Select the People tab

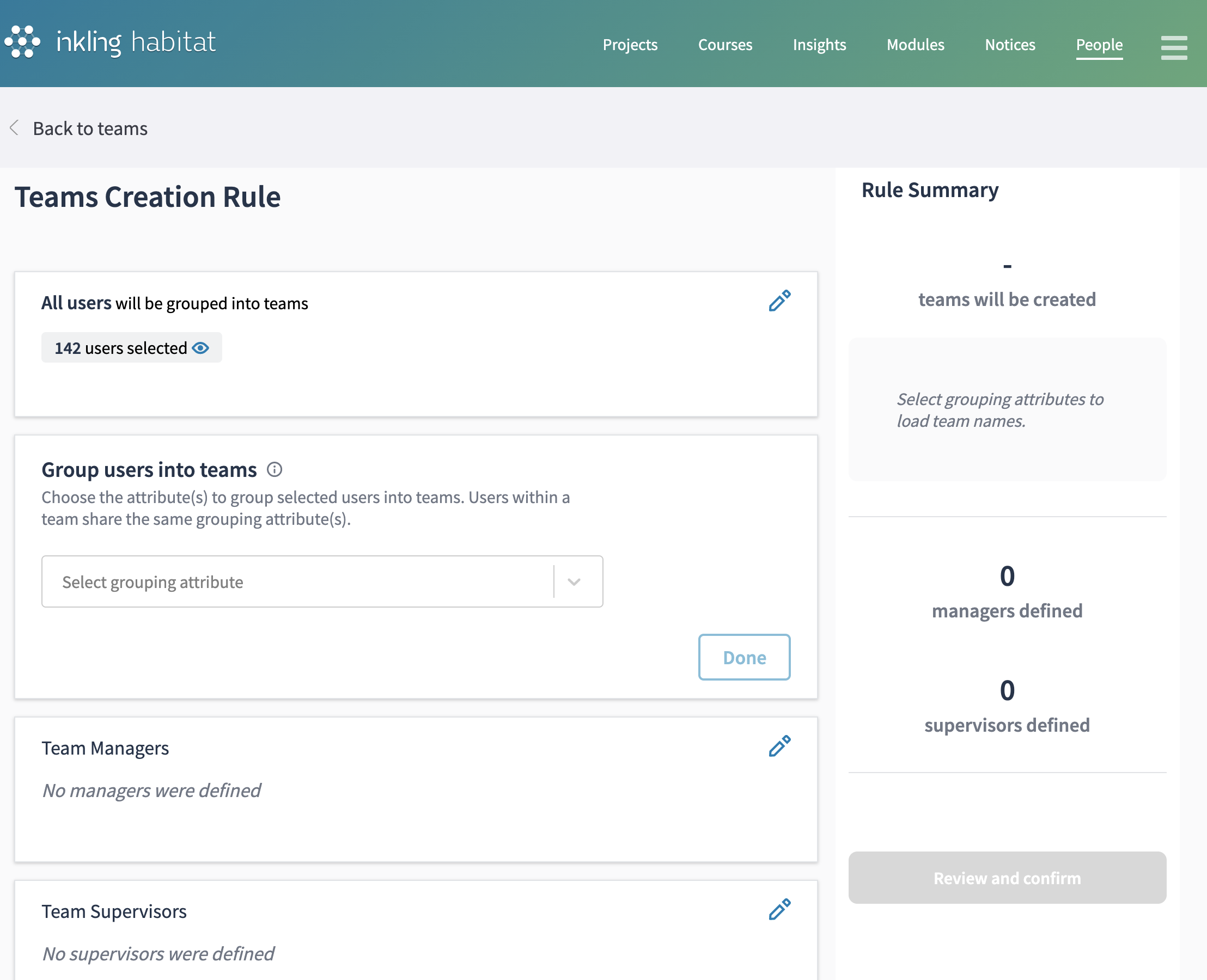1099,45
